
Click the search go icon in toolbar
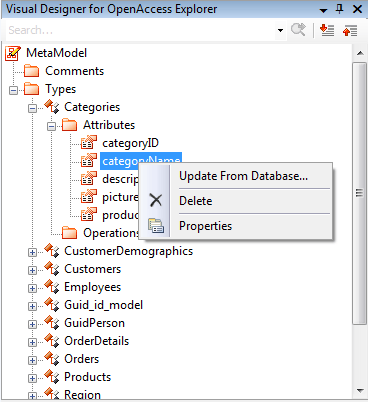click(x=298, y=30)
